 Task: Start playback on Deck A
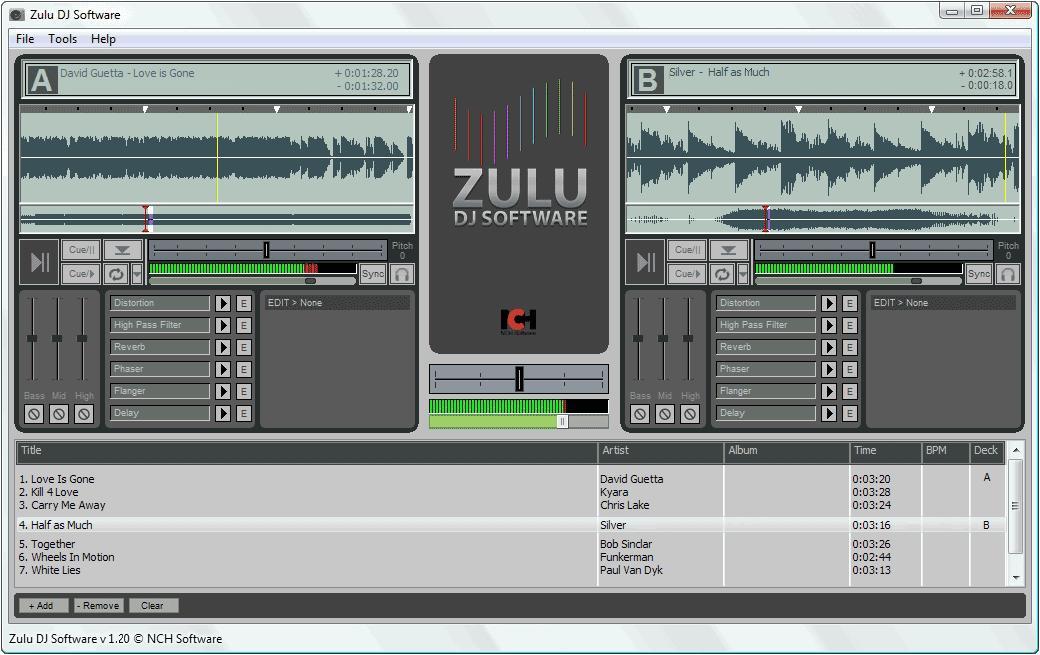37,262
